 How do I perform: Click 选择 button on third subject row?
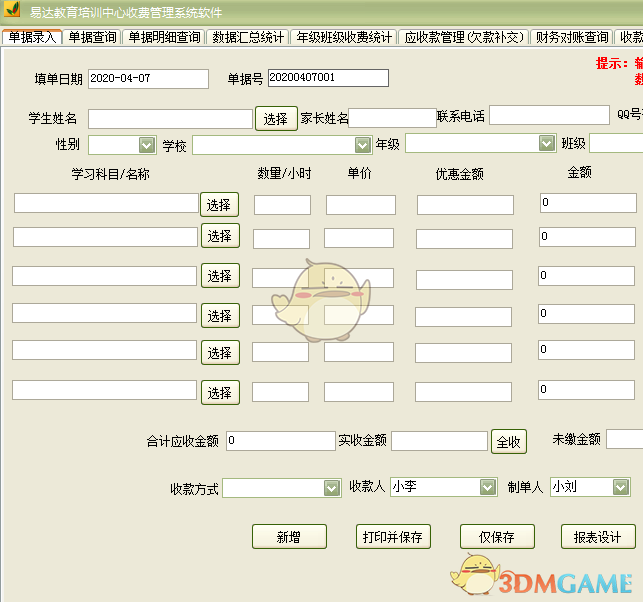click(220, 276)
